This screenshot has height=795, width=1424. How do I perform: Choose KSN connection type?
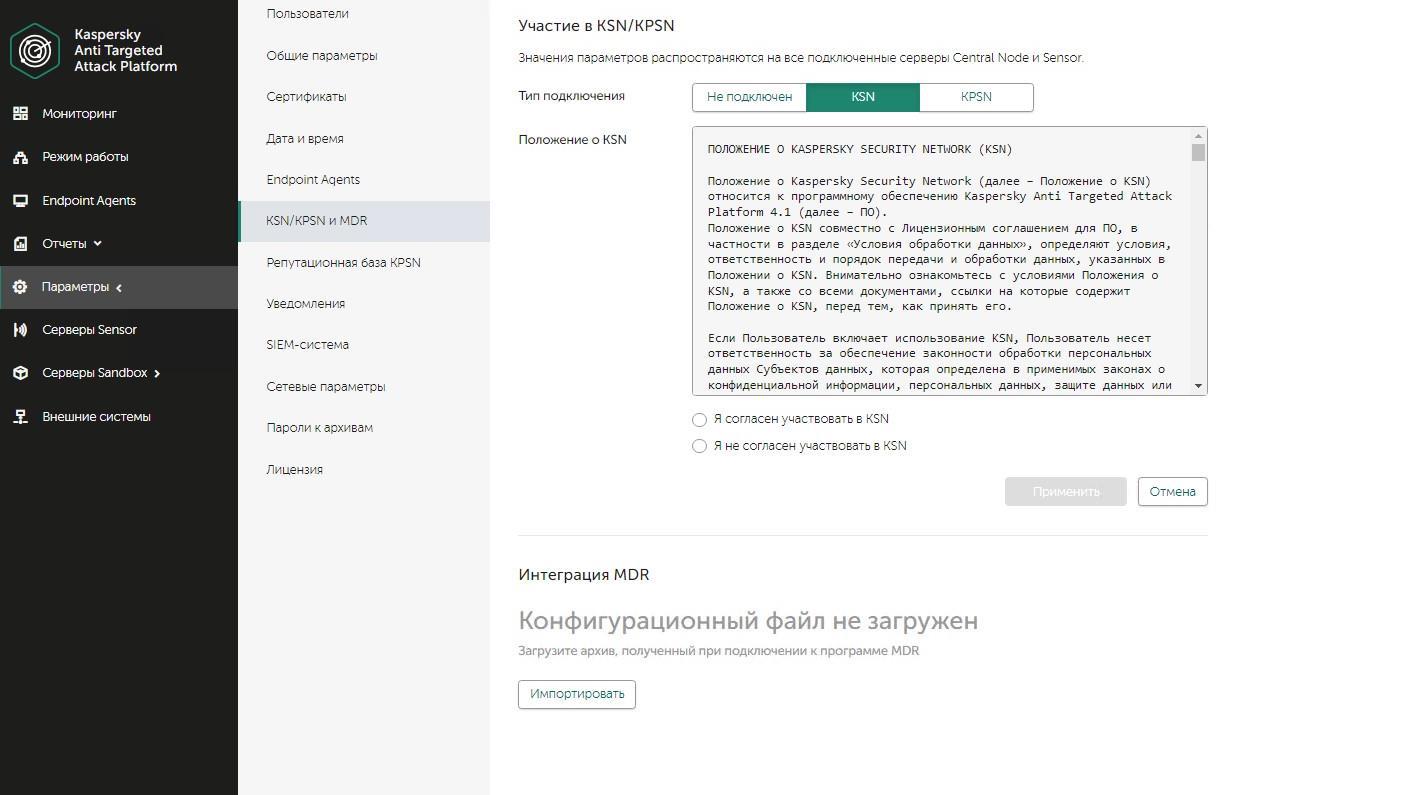pyautogui.click(x=863, y=97)
